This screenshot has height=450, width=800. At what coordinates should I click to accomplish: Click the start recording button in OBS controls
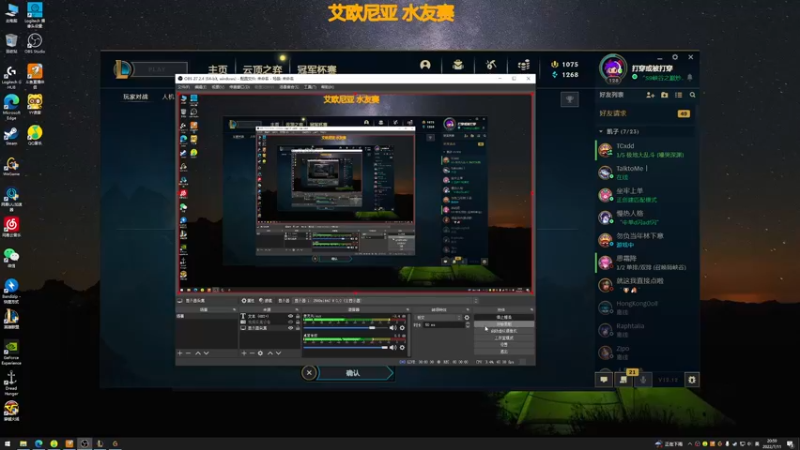point(504,324)
